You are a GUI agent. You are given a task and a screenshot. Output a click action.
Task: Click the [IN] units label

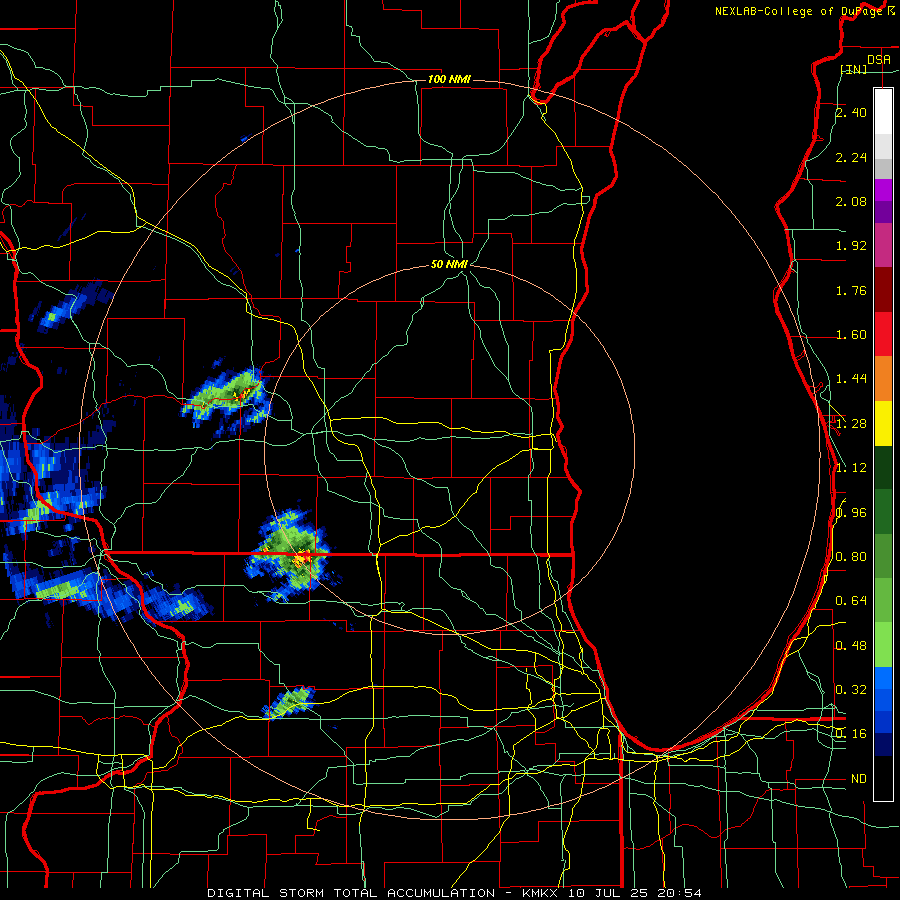[854, 69]
